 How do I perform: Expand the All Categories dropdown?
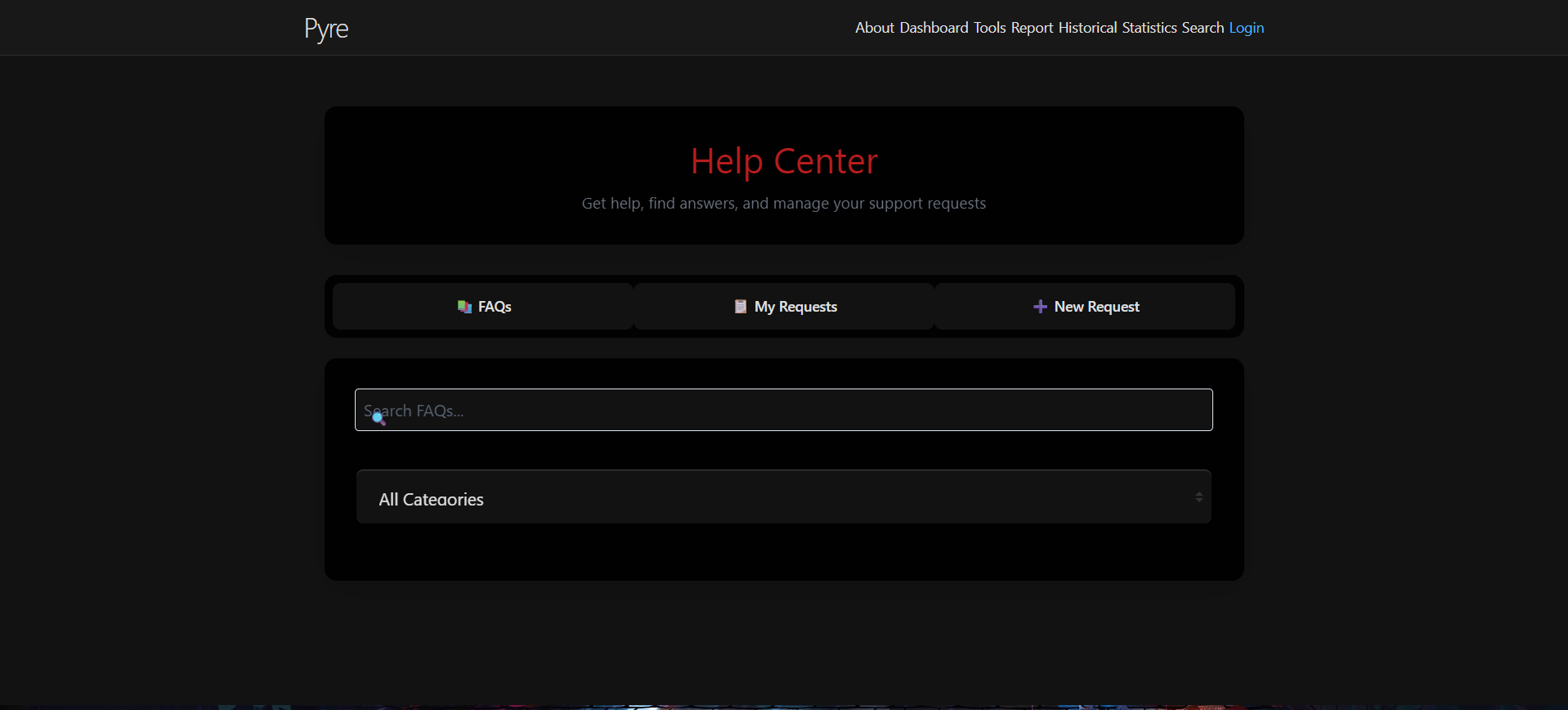pos(784,497)
